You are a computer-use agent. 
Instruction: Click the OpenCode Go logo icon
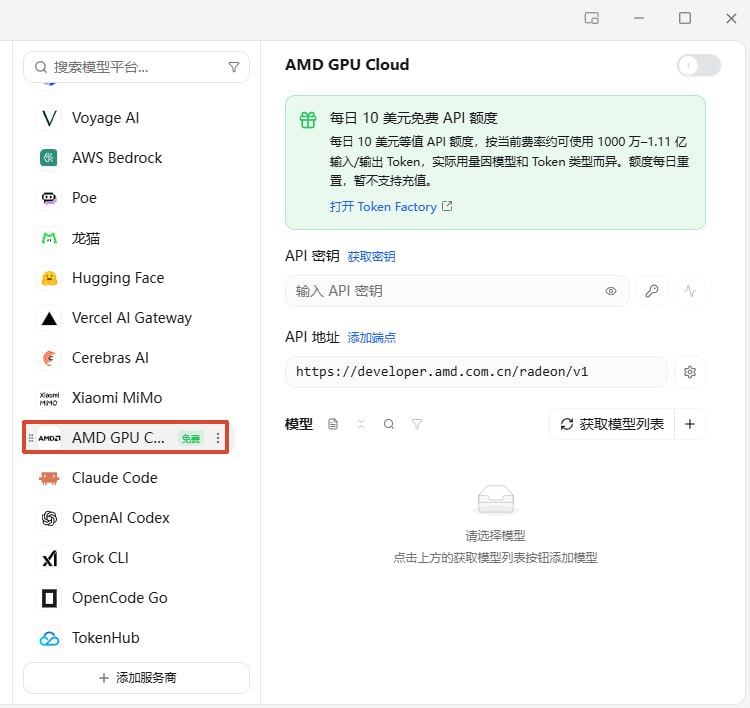(49, 598)
